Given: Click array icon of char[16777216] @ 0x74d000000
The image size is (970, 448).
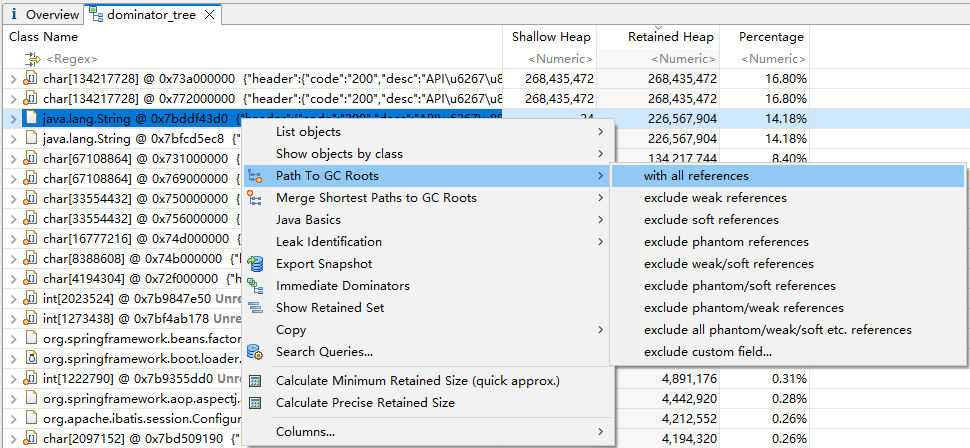Looking at the screenshot, I should [30, 238].
